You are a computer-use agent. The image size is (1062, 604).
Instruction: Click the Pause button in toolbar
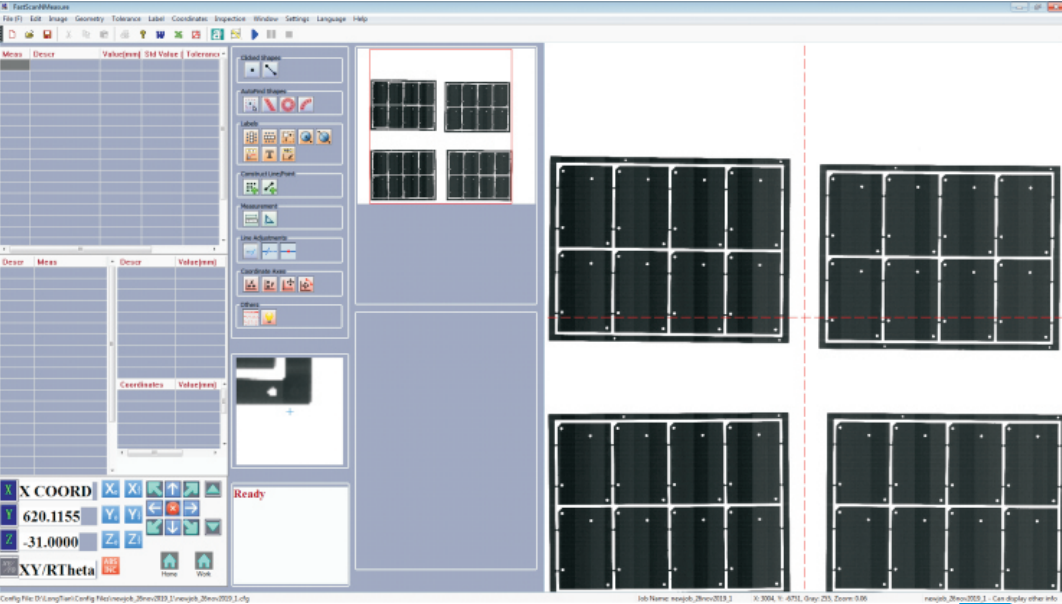click(271, 35)
